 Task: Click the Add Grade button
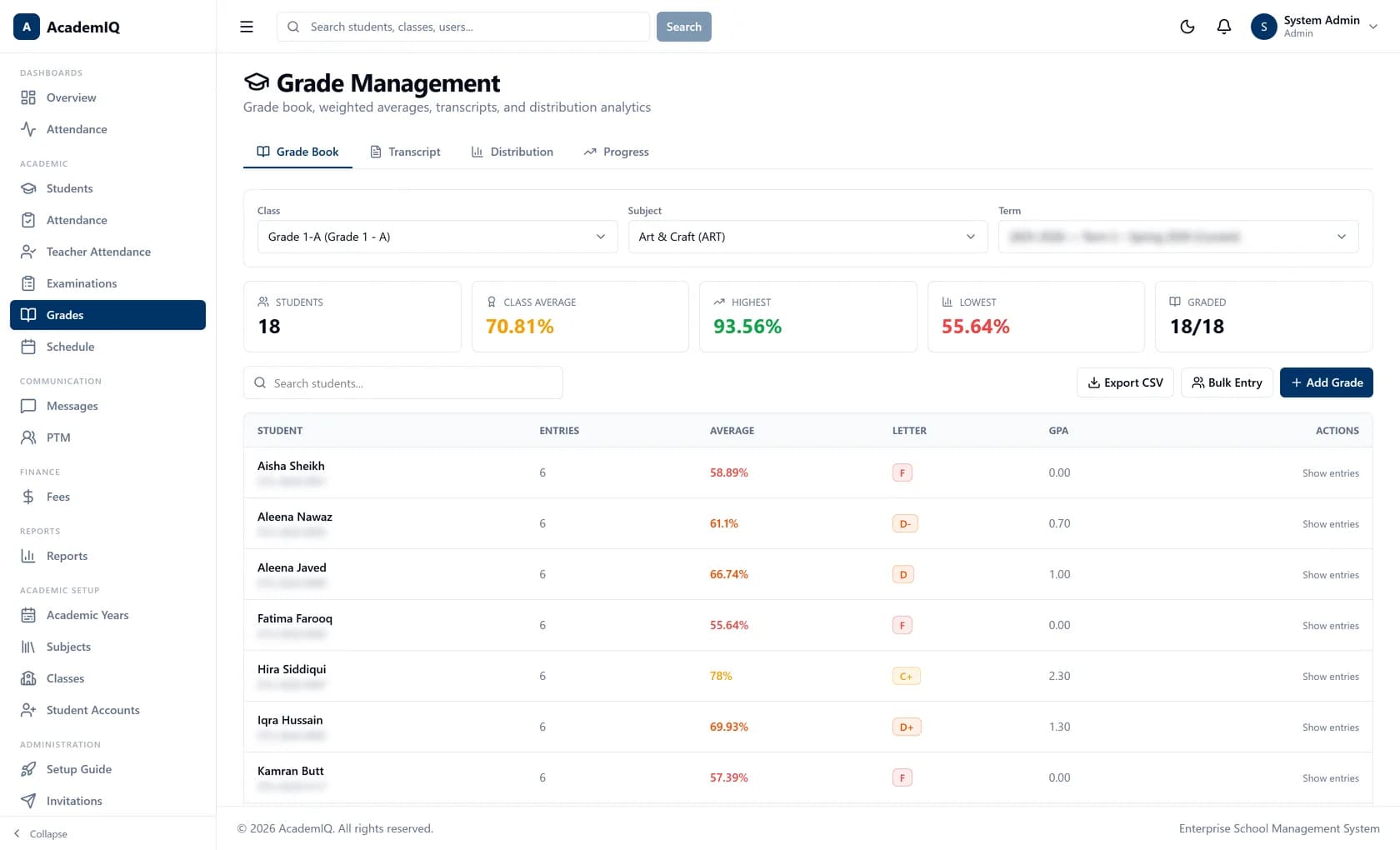click(1327, 382)
